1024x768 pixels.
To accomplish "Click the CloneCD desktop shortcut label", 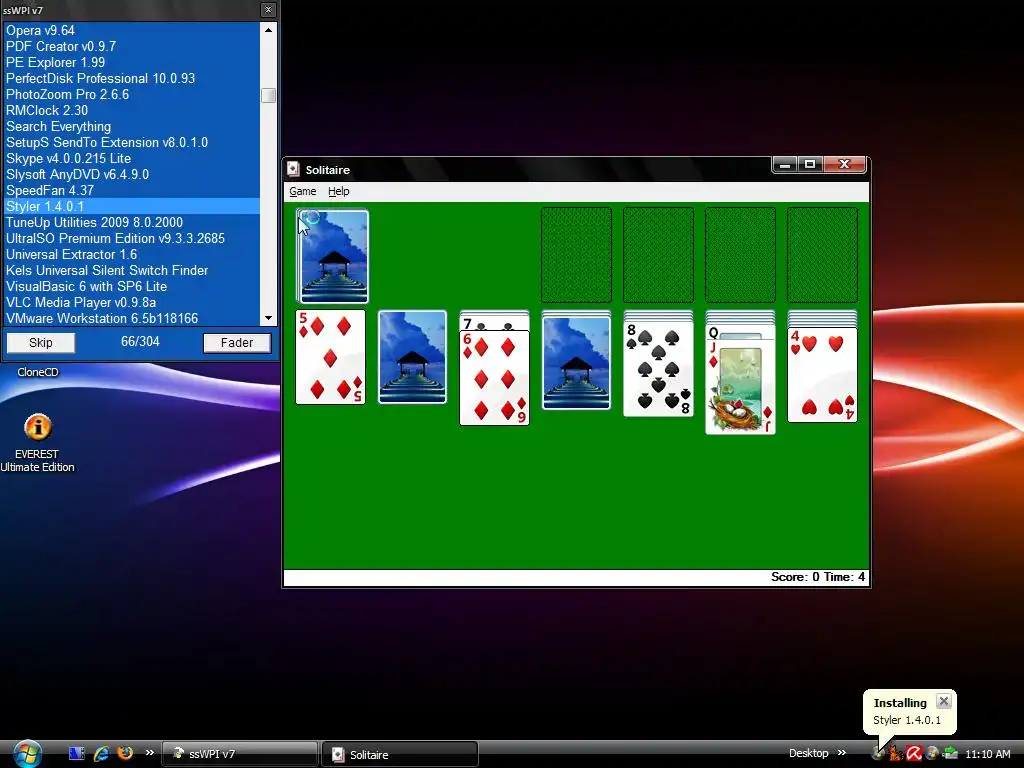I will pyautogui.click(x=38, y=372).
